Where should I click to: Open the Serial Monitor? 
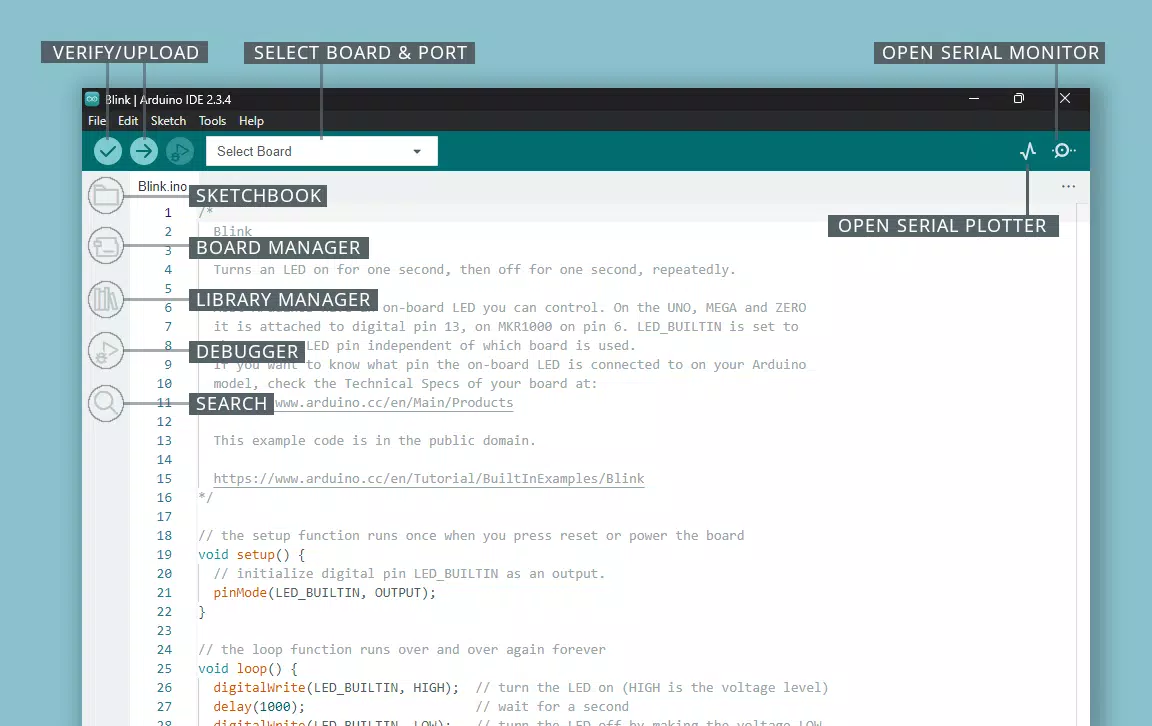coord(1063,151)
